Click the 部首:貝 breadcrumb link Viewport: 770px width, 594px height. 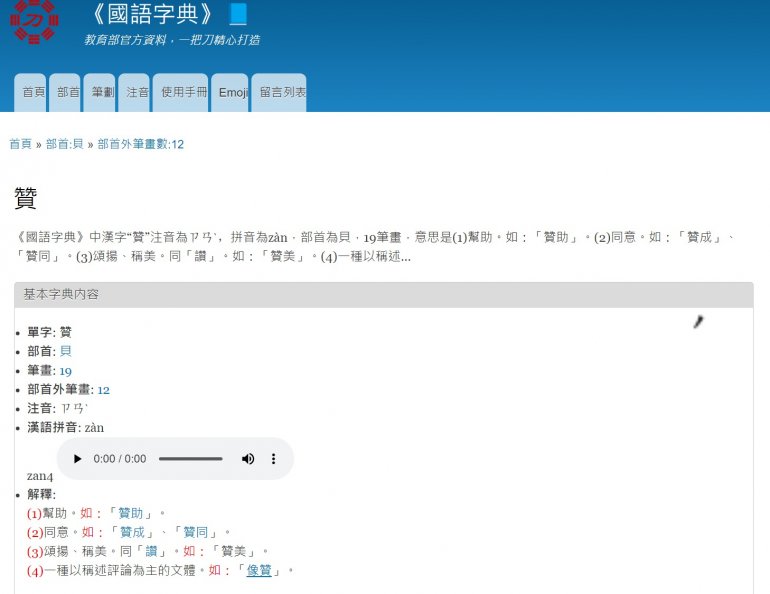(x=65, y=144)
